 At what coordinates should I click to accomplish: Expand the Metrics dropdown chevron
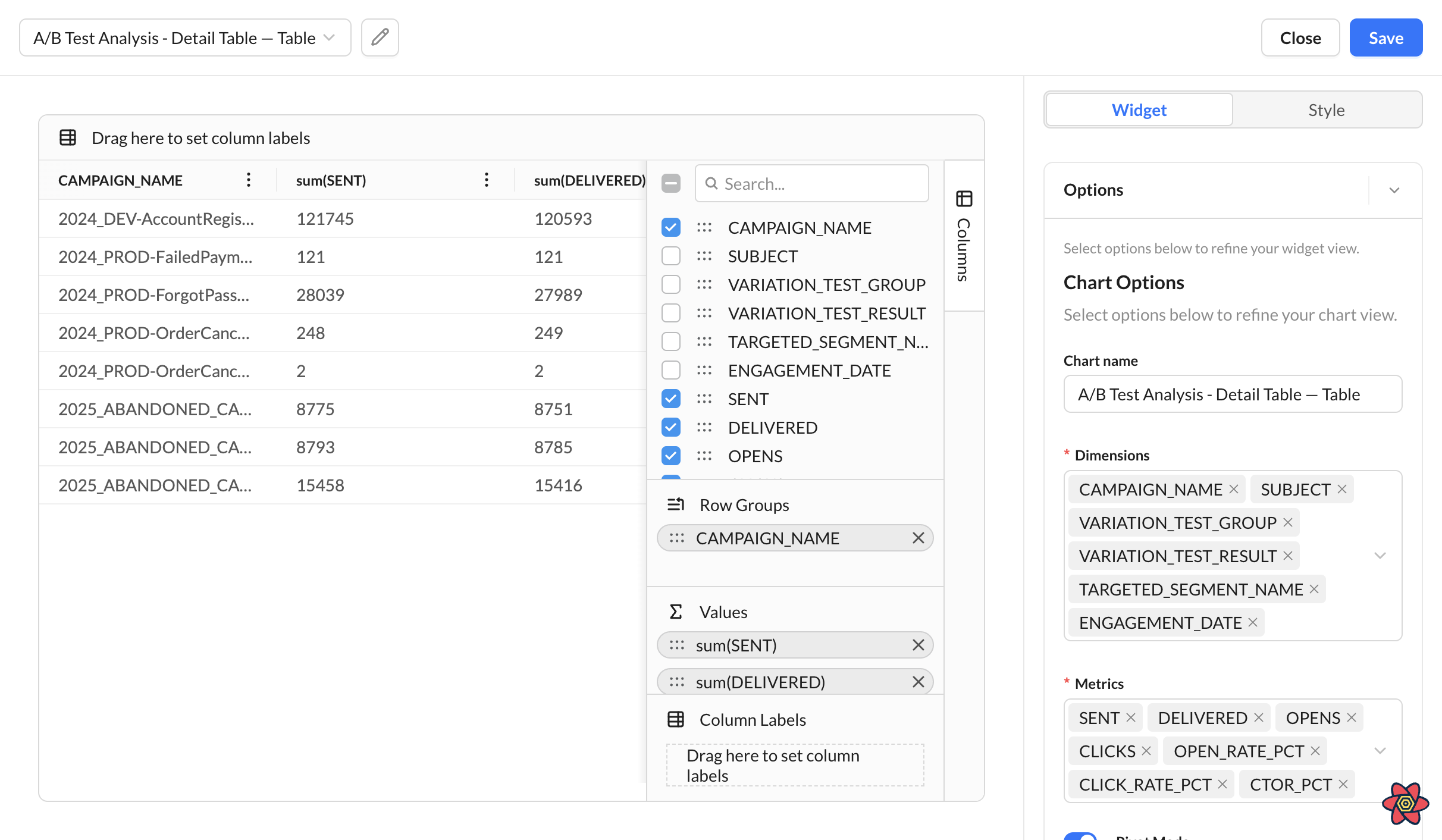(1380, 751)
